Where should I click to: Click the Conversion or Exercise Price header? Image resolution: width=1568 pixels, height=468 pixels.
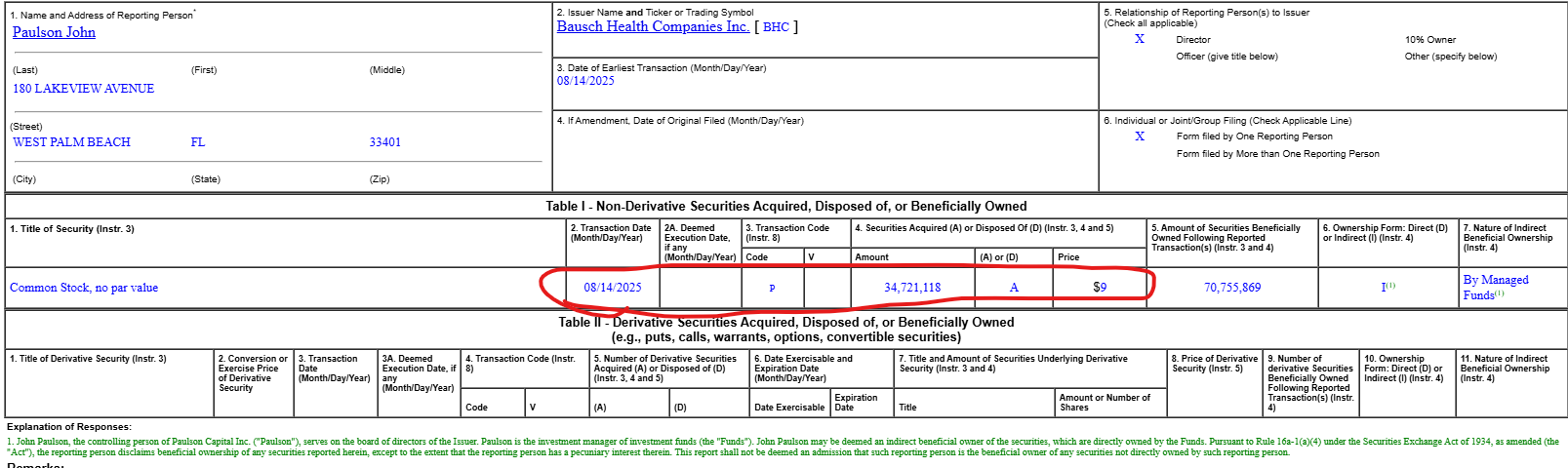pyautogui.click(x=254, y=373)
